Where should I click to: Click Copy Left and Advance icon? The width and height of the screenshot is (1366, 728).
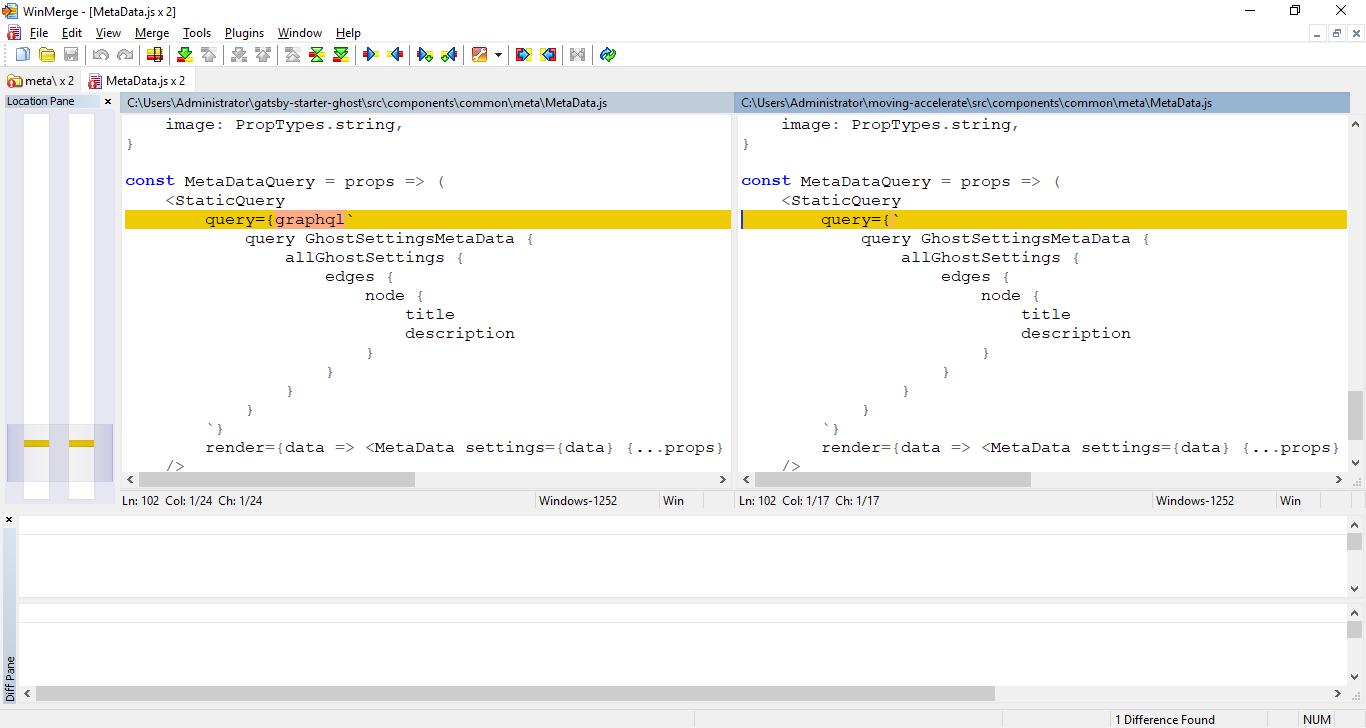(x=449, y=54)
